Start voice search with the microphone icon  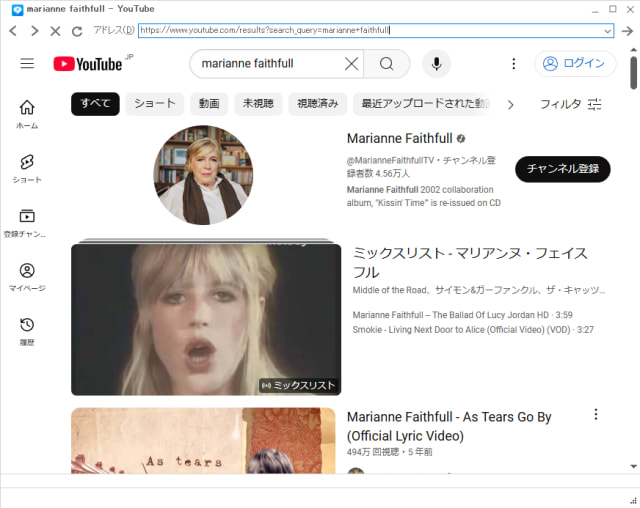click(436, 64)
